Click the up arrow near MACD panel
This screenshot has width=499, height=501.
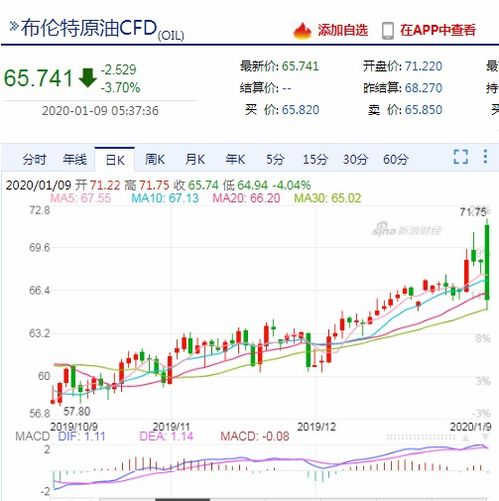(x=466, y=438)
